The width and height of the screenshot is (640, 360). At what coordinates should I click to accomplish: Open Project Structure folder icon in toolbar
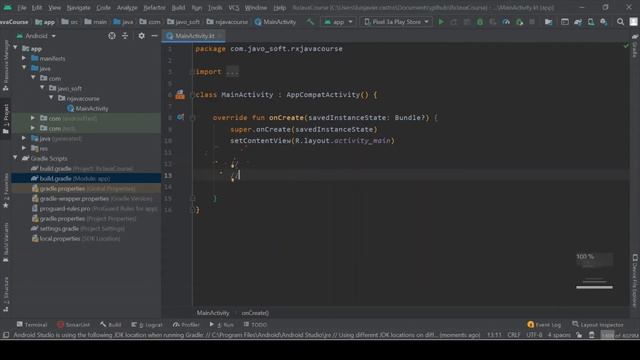coord(549,22)
